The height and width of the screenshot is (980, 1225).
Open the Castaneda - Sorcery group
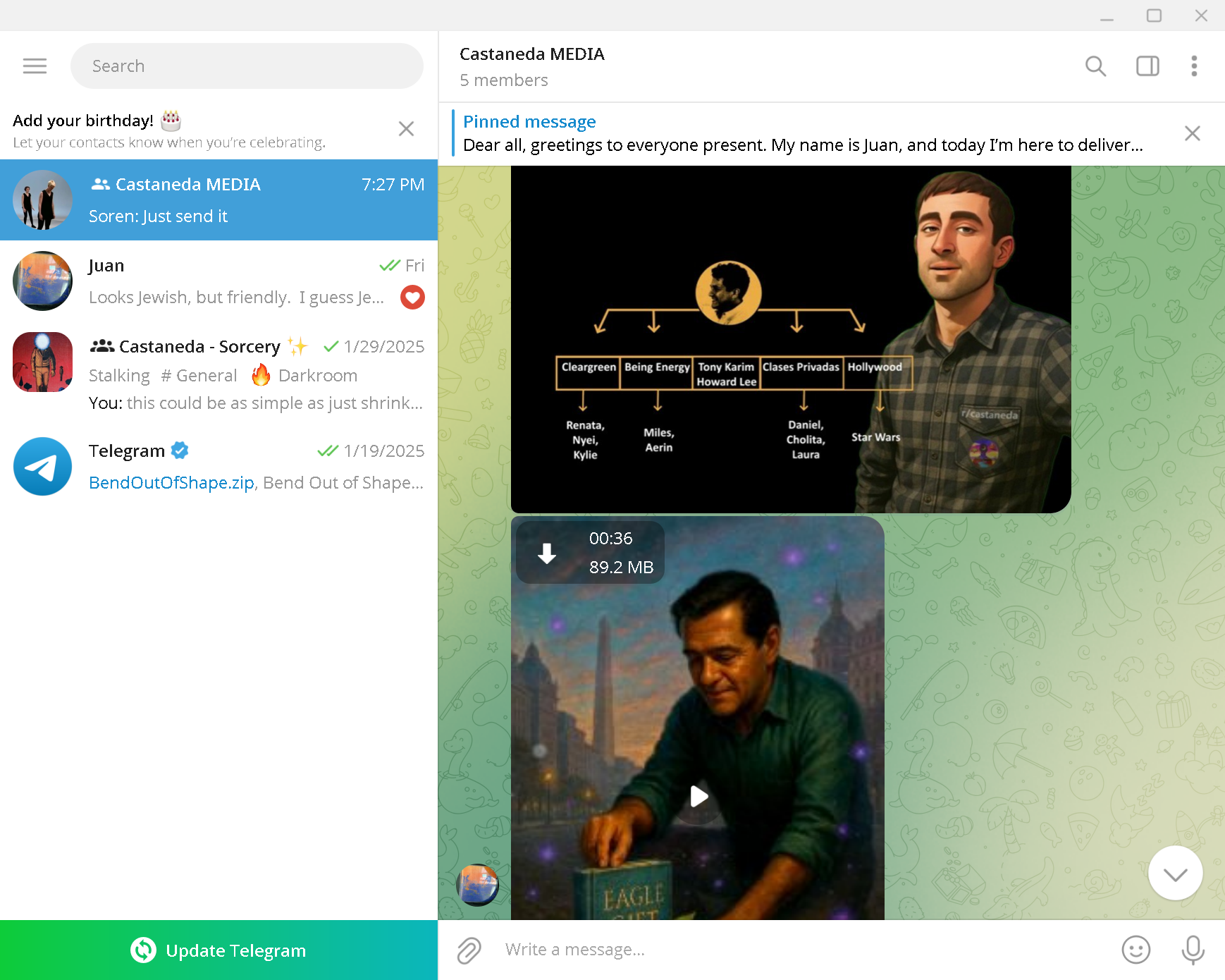pyautogui.click(x=218, y=374)
